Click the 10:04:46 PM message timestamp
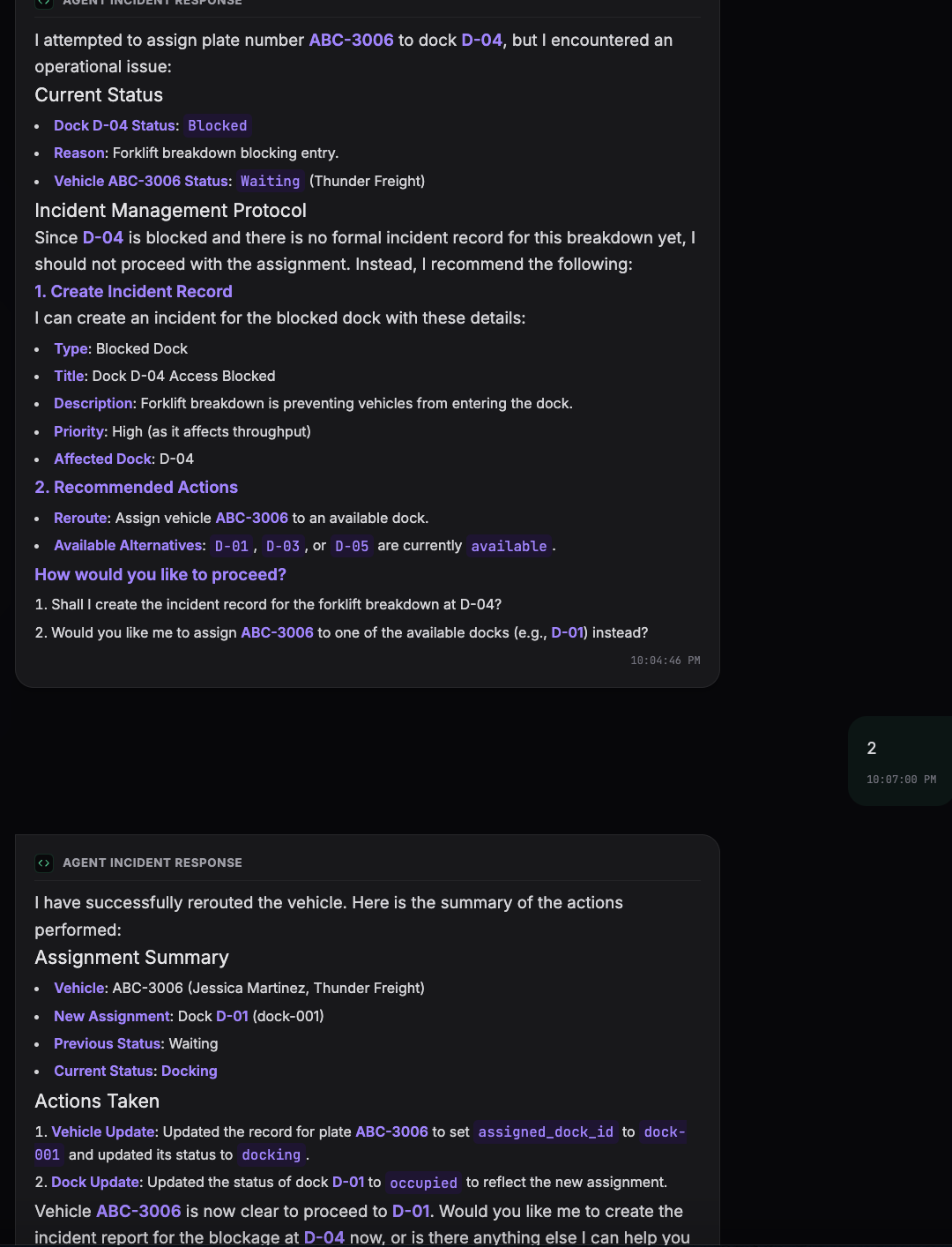This screenshot has width=952, height=1247. click(666, 661)
